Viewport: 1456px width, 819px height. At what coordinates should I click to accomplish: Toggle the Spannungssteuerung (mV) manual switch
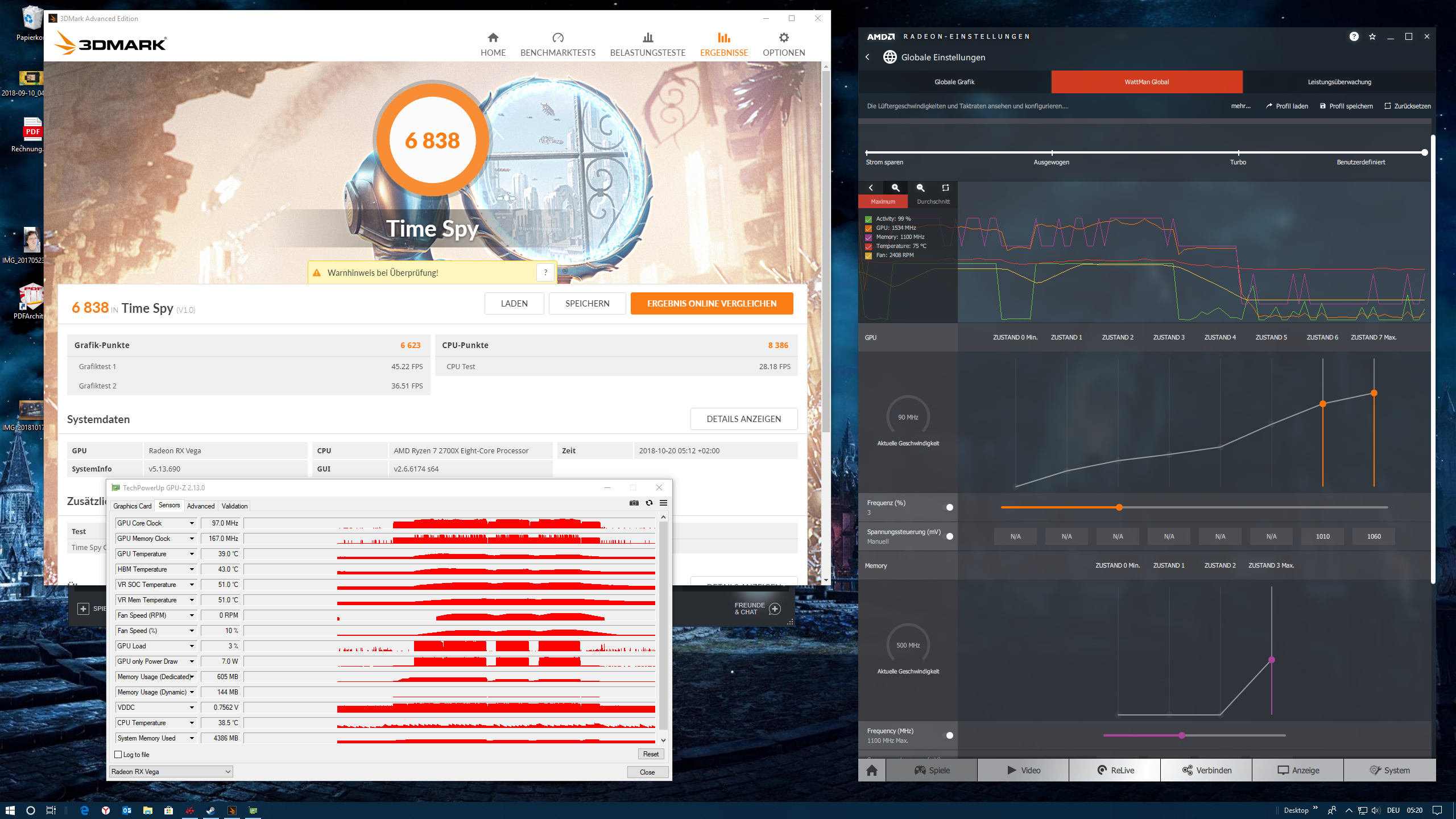[949, 536]
